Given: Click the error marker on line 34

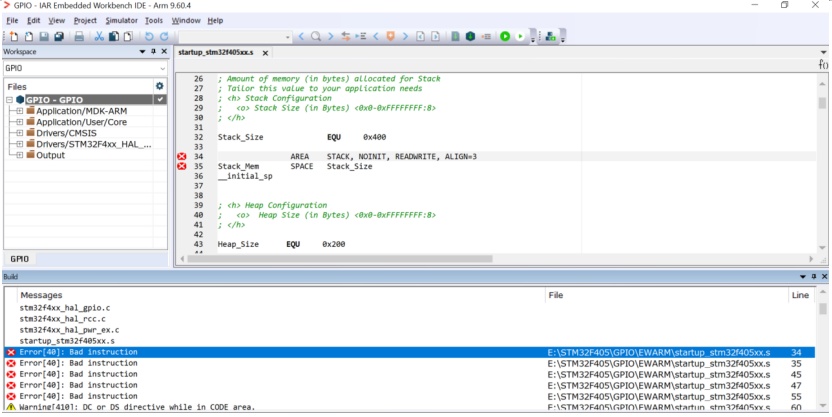Looking at the screenshot, I should pyautogui.click(x=182, y=157).
